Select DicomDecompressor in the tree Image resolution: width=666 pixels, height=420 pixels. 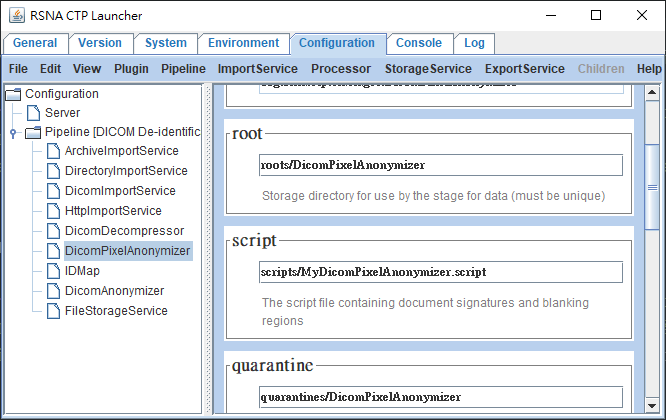click(x=124, y=231)
